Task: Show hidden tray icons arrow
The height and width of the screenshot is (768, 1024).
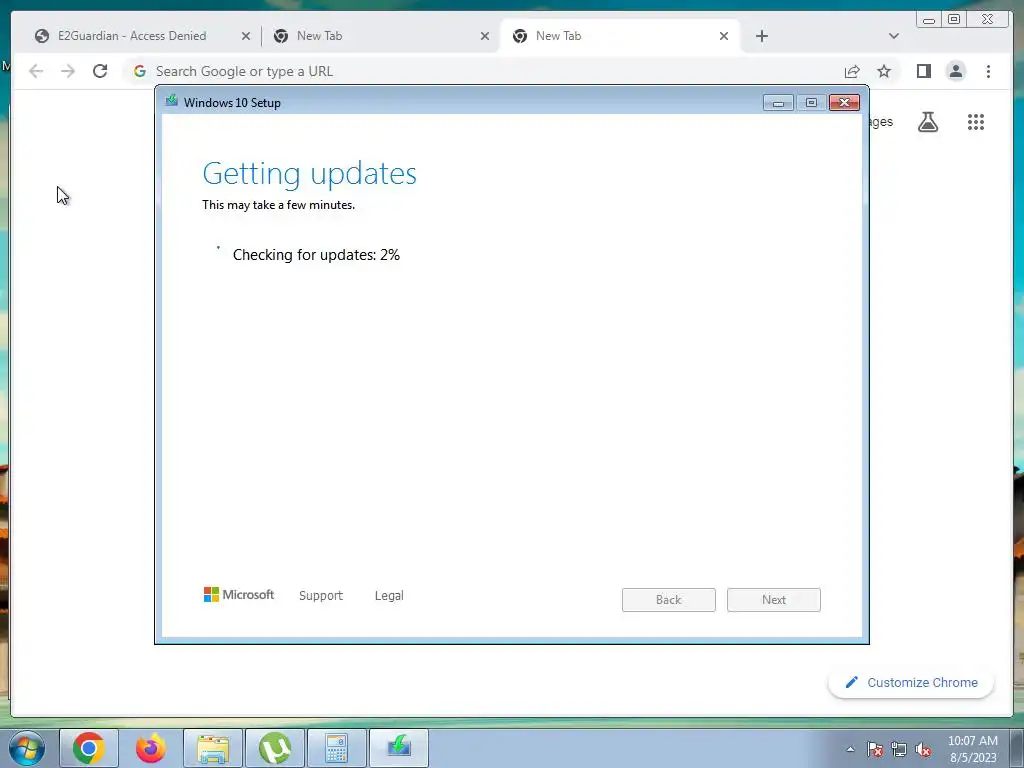Action: (850, 749)
